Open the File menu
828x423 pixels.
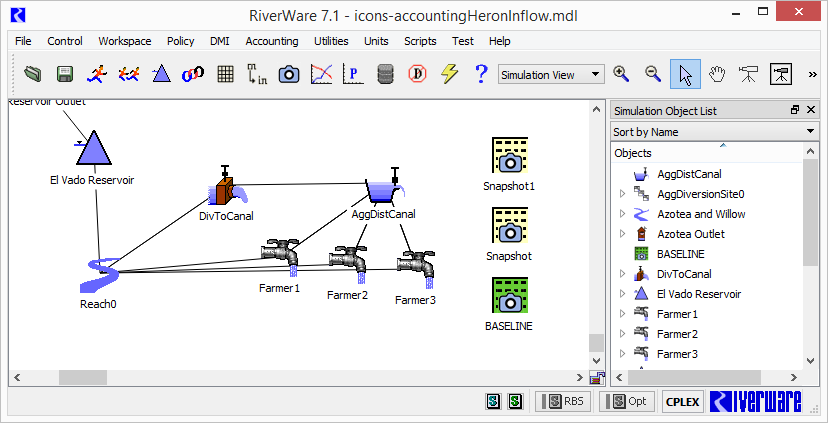click(x=23, y=41)
